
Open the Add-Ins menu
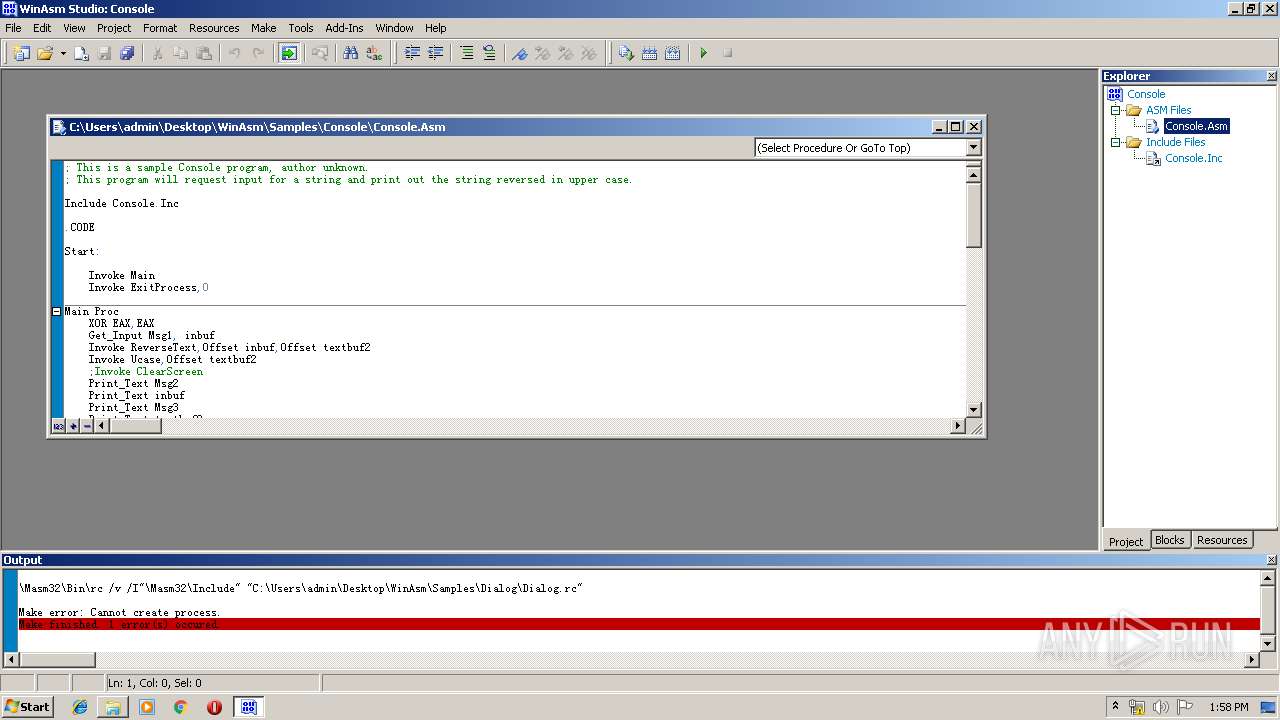coord(345,28)
